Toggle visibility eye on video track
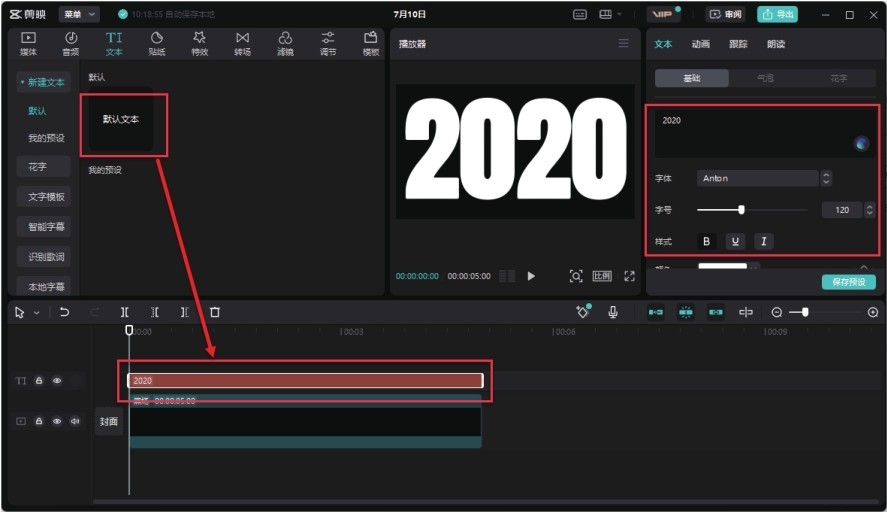The width and height of the screenshot is (887, 512). click(57, 421)
